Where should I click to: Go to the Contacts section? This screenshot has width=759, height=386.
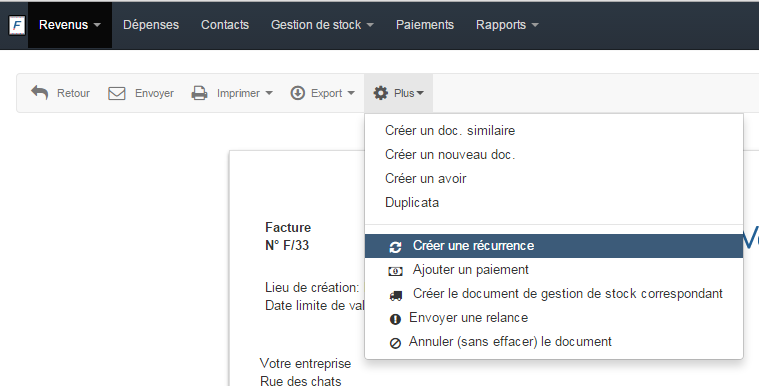pos(225,25)
